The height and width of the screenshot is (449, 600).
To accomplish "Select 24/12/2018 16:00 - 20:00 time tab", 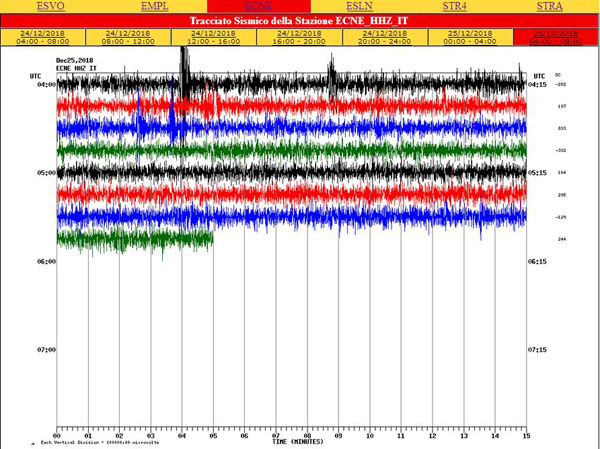I will (299, 36).
